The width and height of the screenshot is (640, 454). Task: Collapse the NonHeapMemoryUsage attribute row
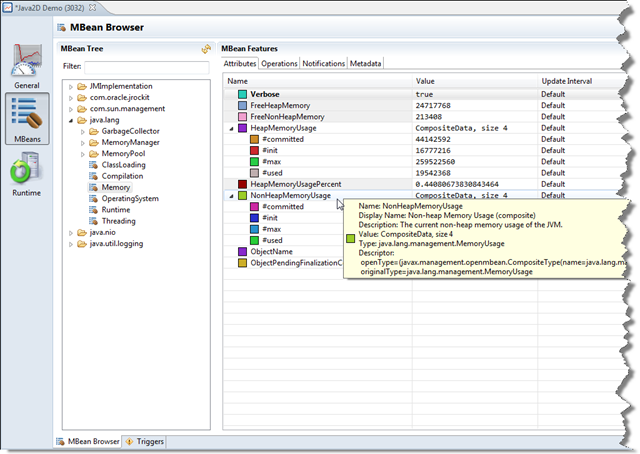pos(231,196)
